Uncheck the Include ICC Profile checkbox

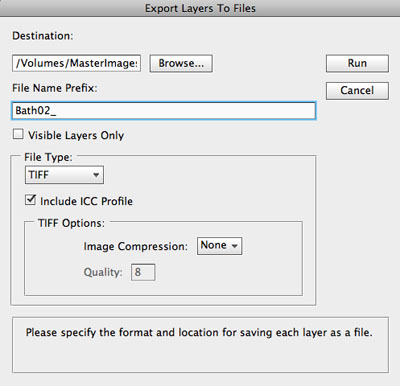coord(30,200)
